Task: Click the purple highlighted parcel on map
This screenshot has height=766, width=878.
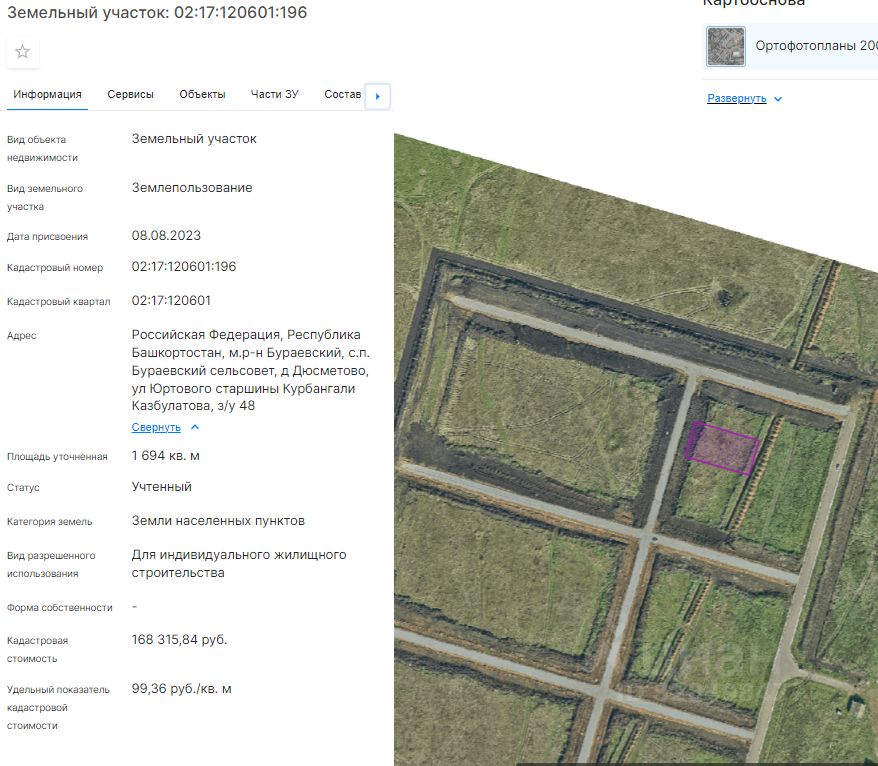Action: (722, 449)
